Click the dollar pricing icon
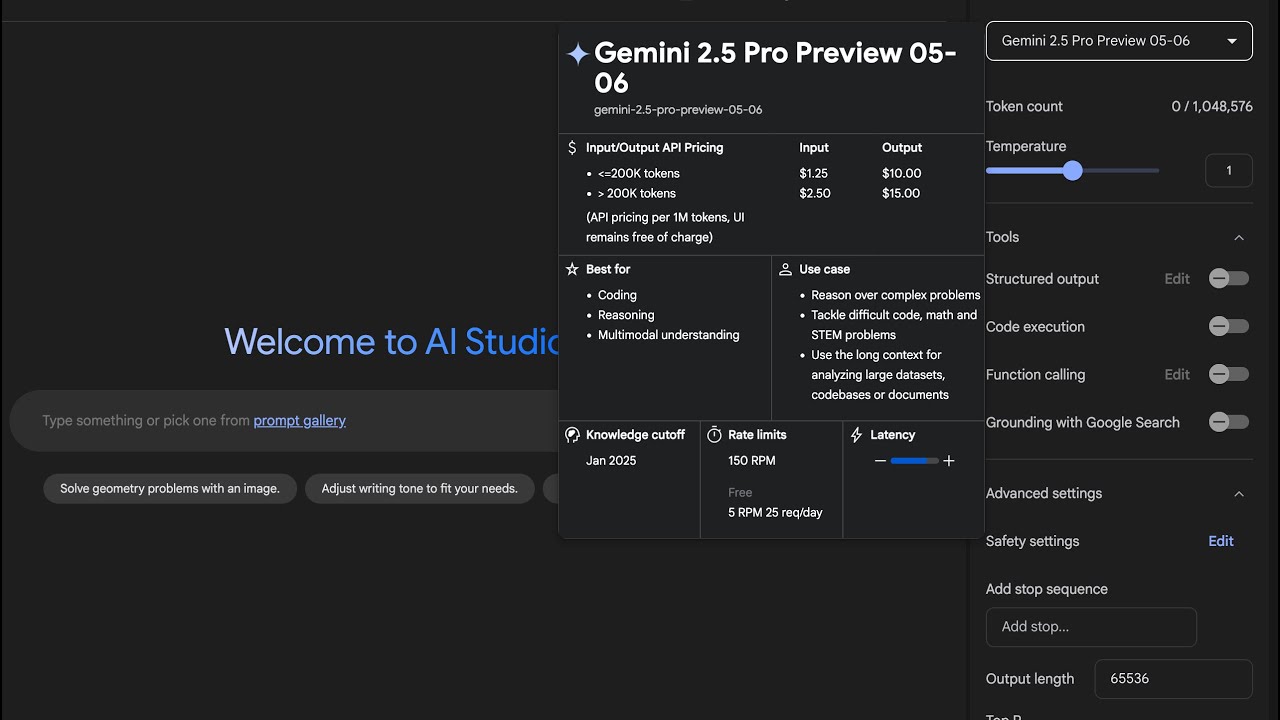The height and width of the screenshot is (720, 1280). coord(572,147)
